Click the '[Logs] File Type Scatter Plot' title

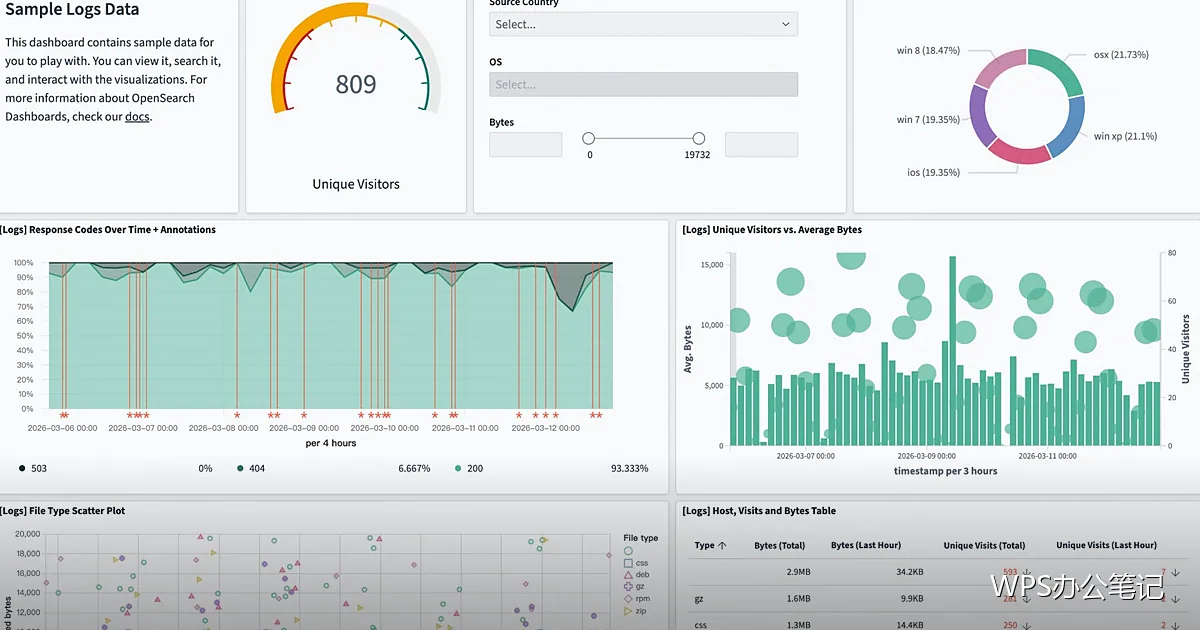click(x=63, y=510)
